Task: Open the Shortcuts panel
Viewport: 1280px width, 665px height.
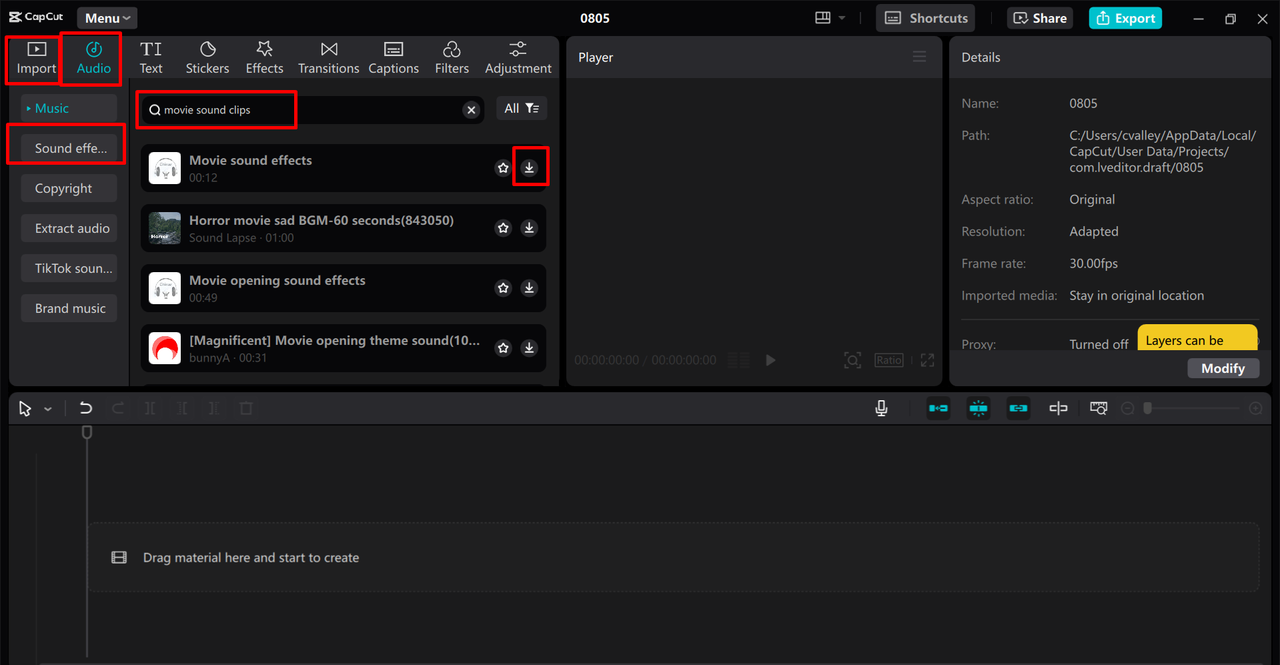Action: [x=926, y=18]
